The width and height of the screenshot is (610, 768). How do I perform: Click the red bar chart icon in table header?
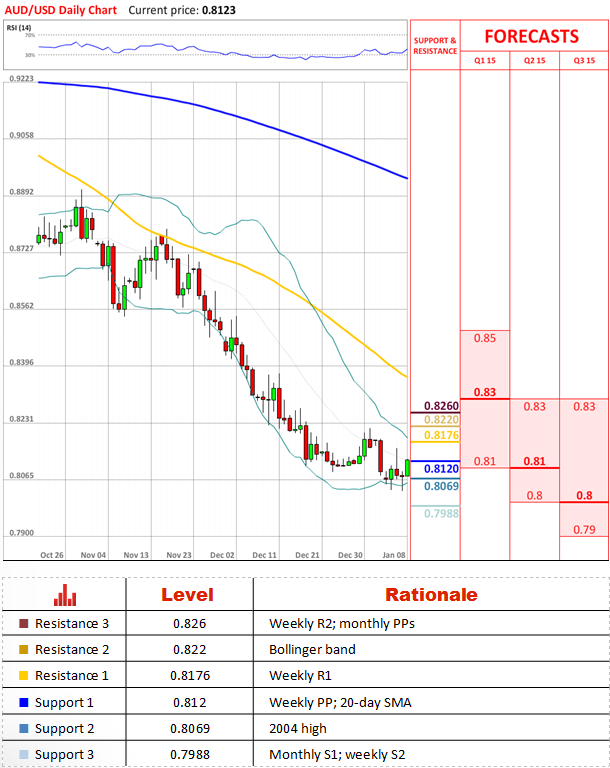tap(65, 595)
